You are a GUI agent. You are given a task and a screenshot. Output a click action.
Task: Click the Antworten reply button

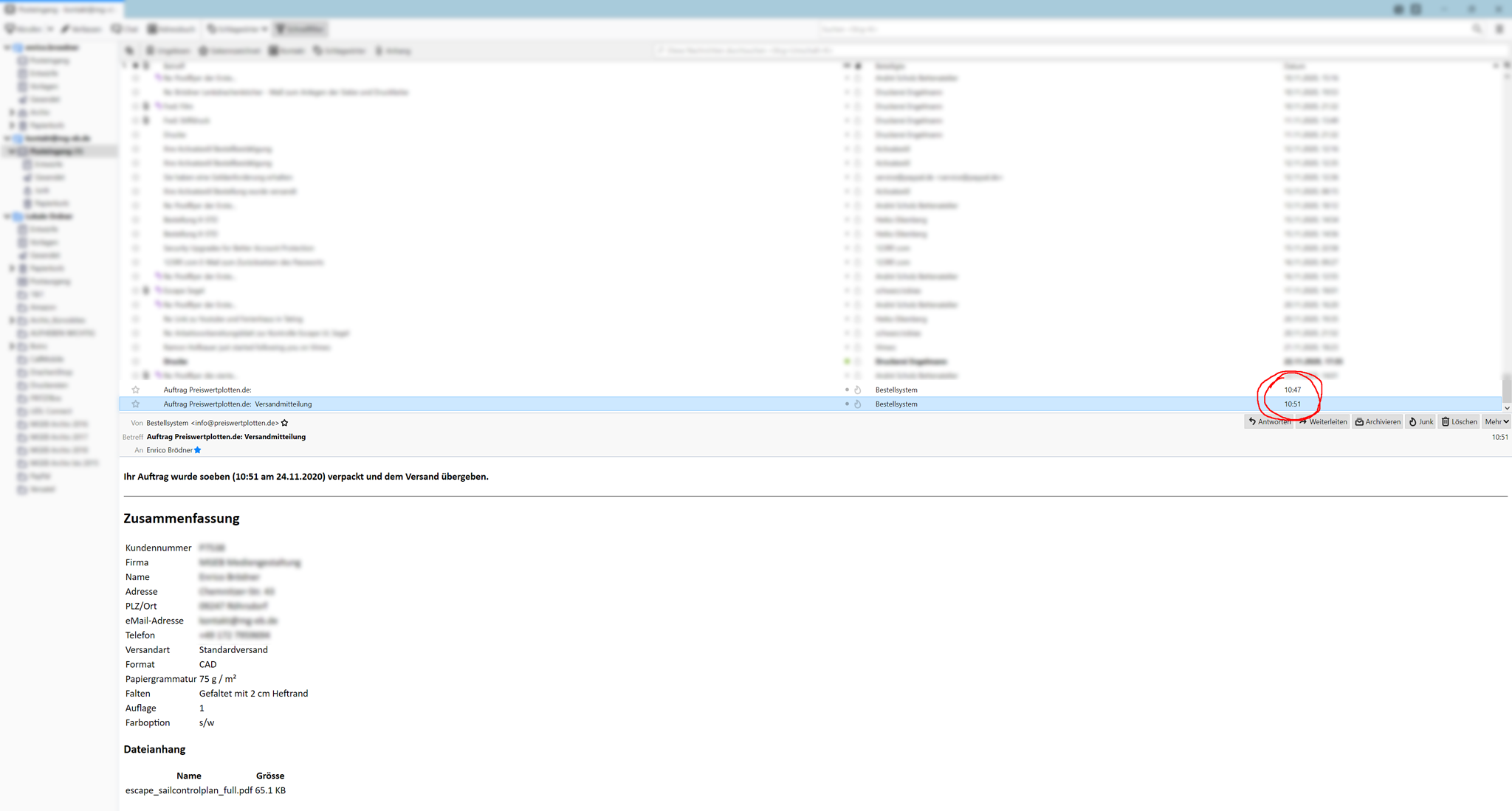click(x=1268, y=422)
